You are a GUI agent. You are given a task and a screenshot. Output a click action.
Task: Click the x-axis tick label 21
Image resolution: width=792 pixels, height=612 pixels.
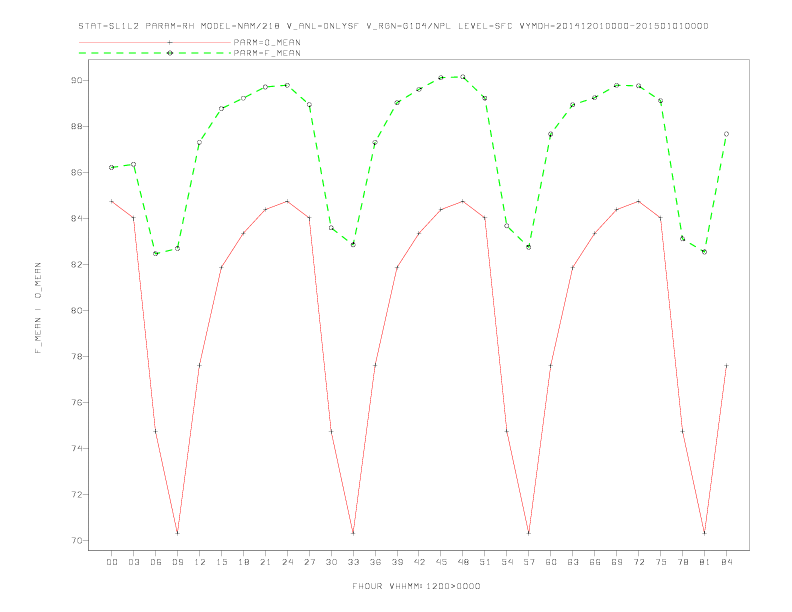coord(265,562)
